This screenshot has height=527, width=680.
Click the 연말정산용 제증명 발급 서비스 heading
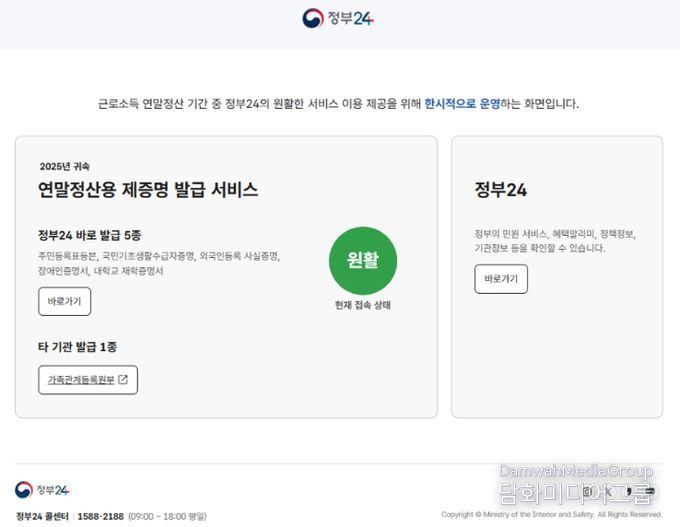click(148, 190)
